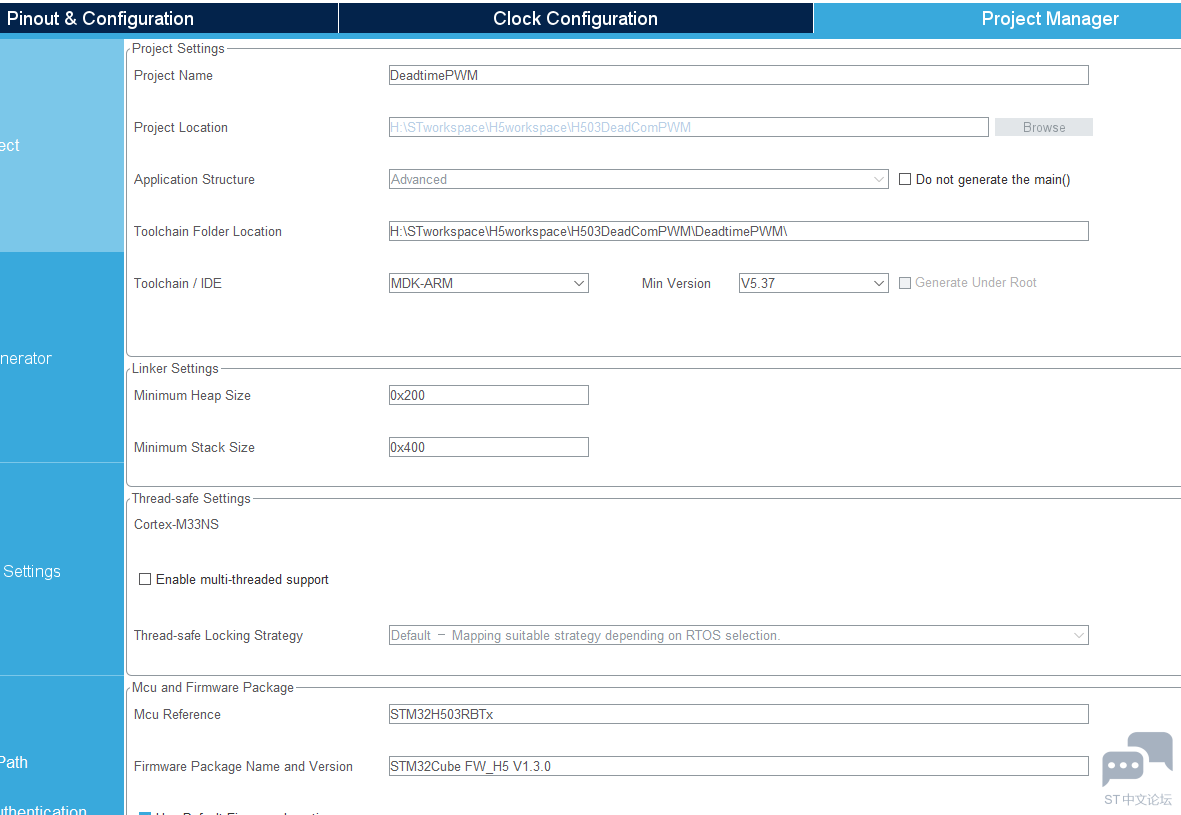Select the Project Manager tab
The image size is (1181, 815).
(x=997, y=18)
